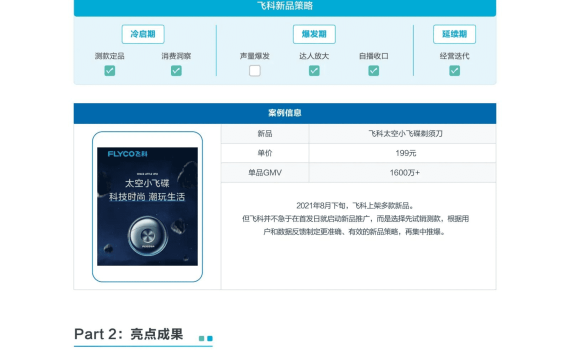Open the FLYCO 太空小飞碟 product poster
This screenshot has height=360, width=570.
tap(147, 206)
